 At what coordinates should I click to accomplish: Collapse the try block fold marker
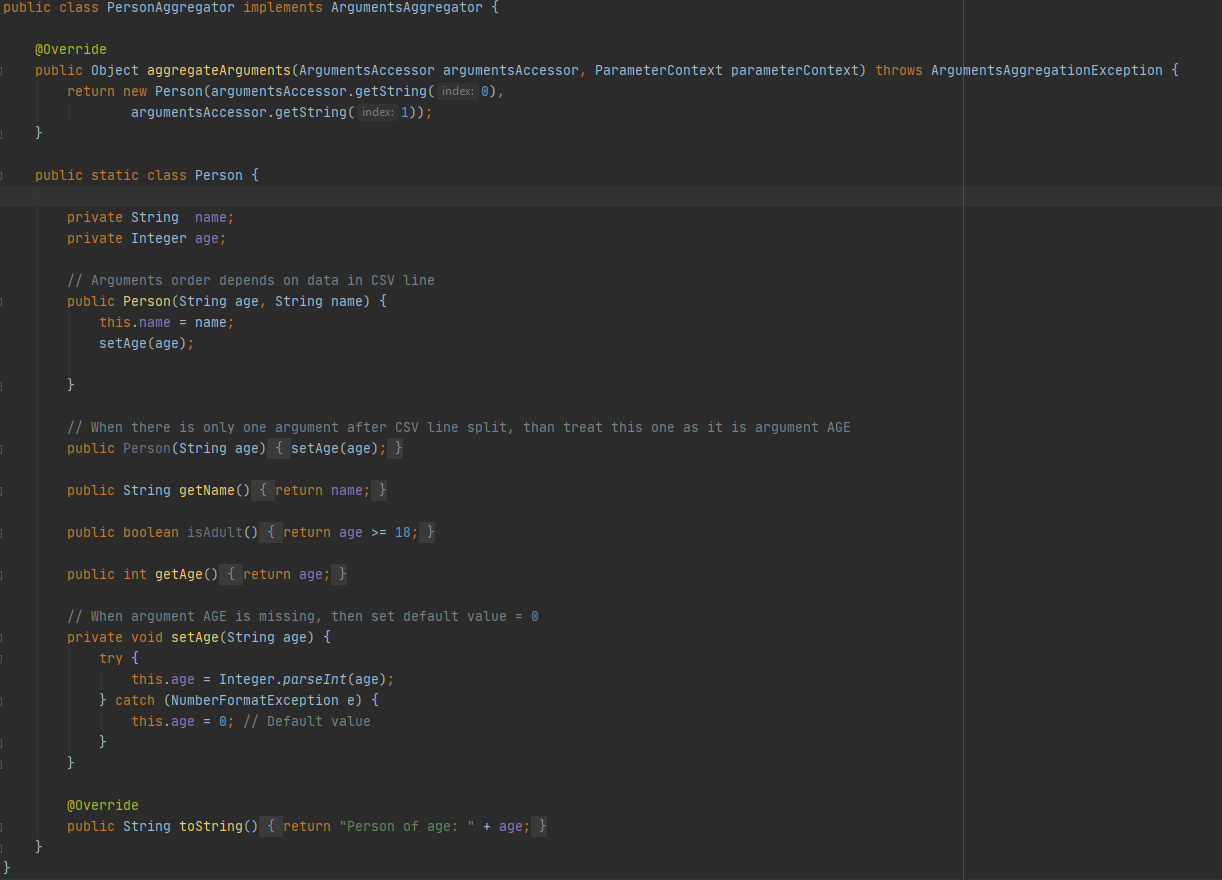3,658
